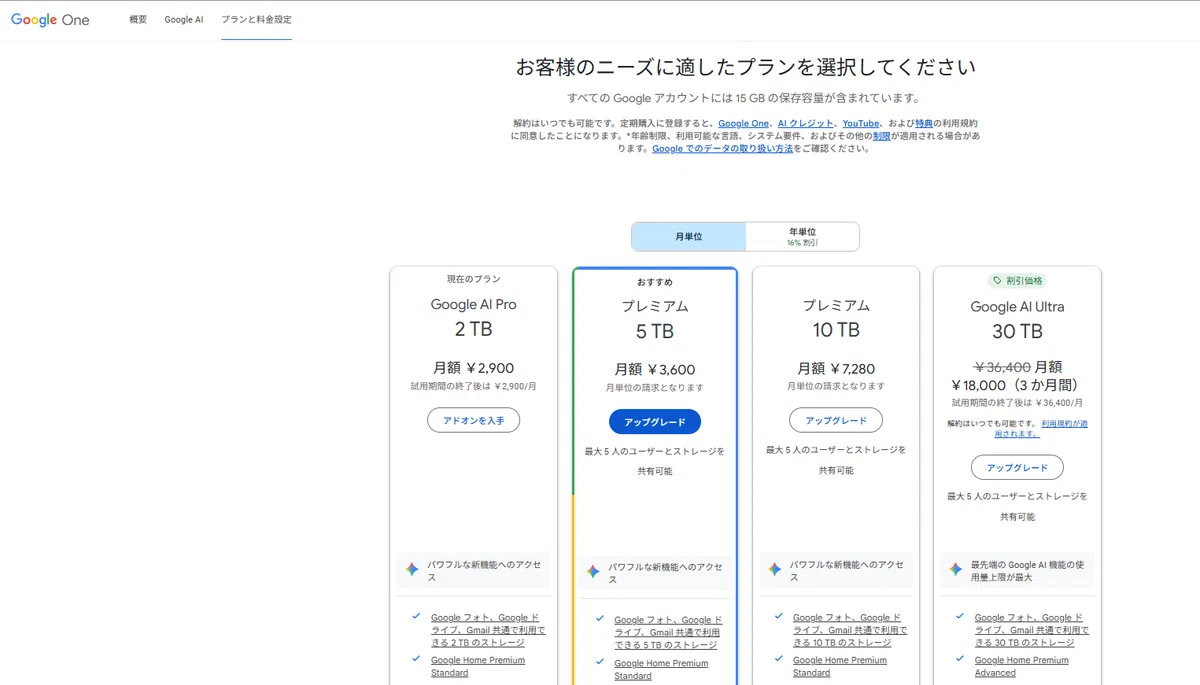Switch billing to 月単位
Screen dimensions: 1200x685
(x=689, y=237)
